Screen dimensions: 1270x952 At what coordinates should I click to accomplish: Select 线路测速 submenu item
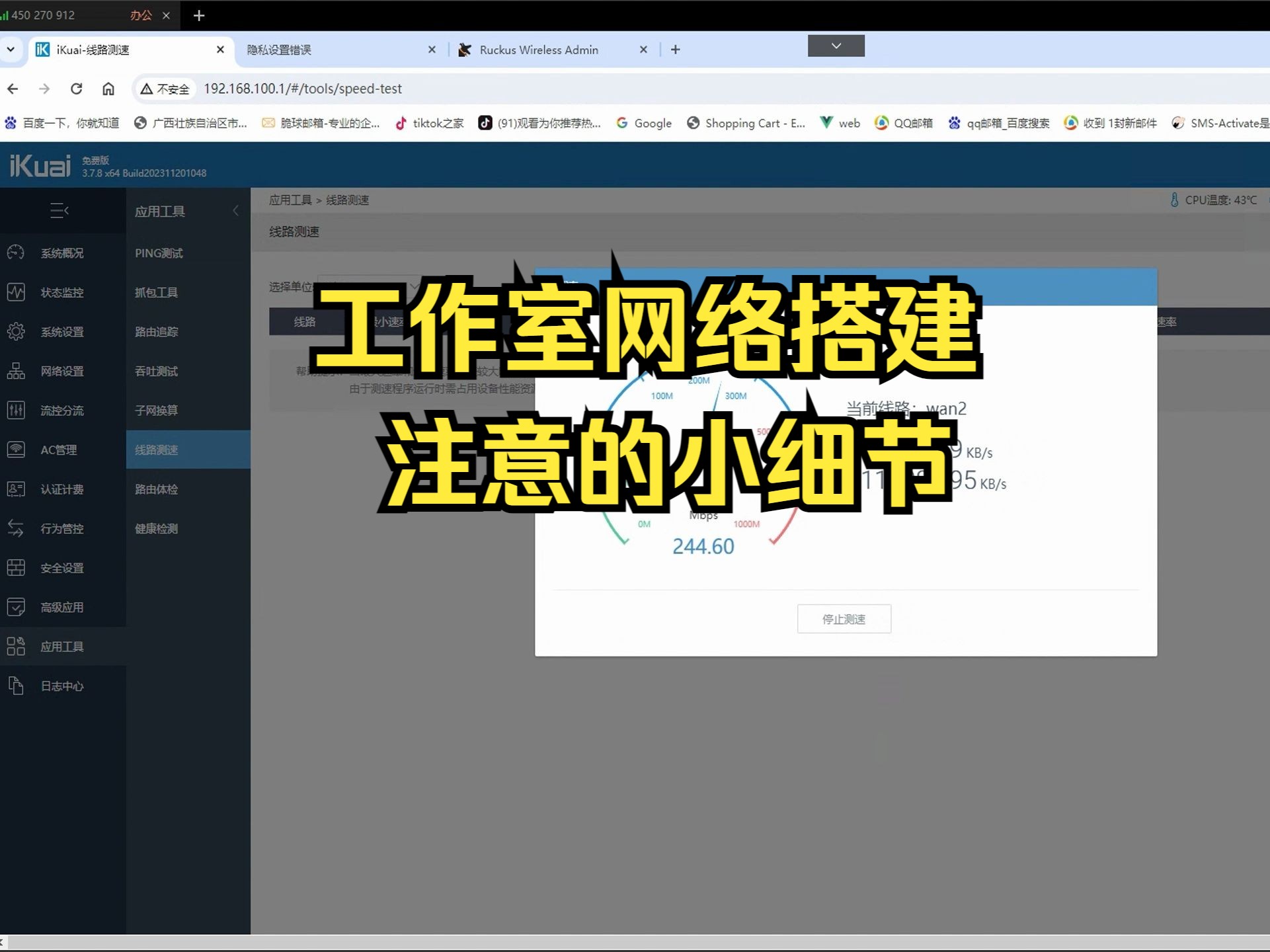188,450
